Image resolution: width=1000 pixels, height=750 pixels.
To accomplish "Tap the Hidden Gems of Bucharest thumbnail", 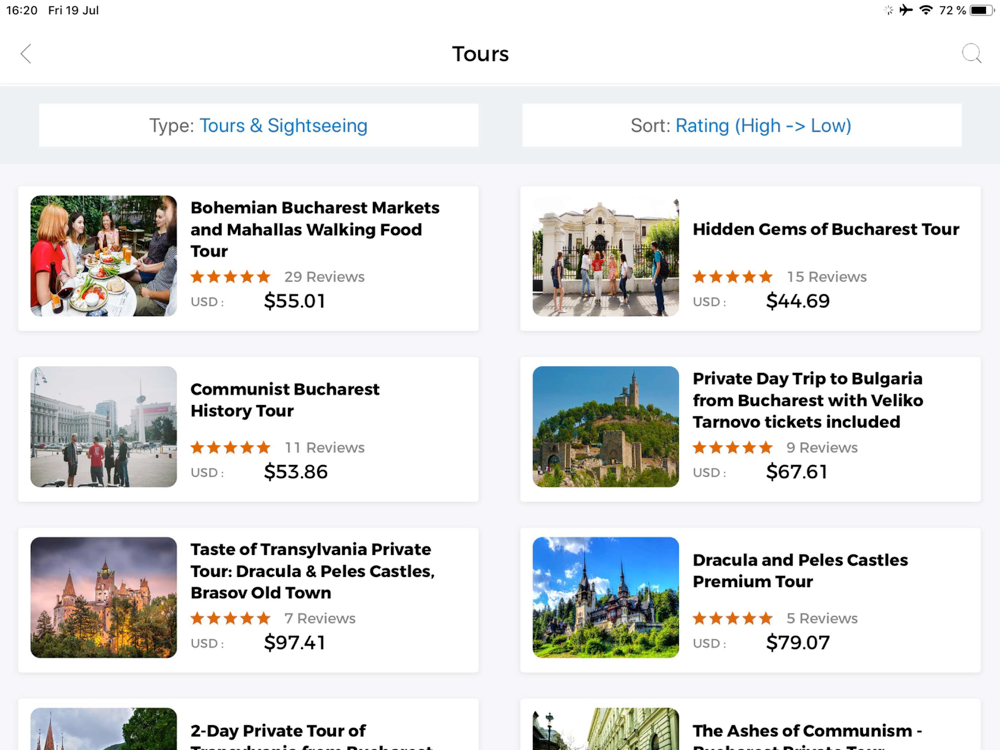I will [606, 256].
